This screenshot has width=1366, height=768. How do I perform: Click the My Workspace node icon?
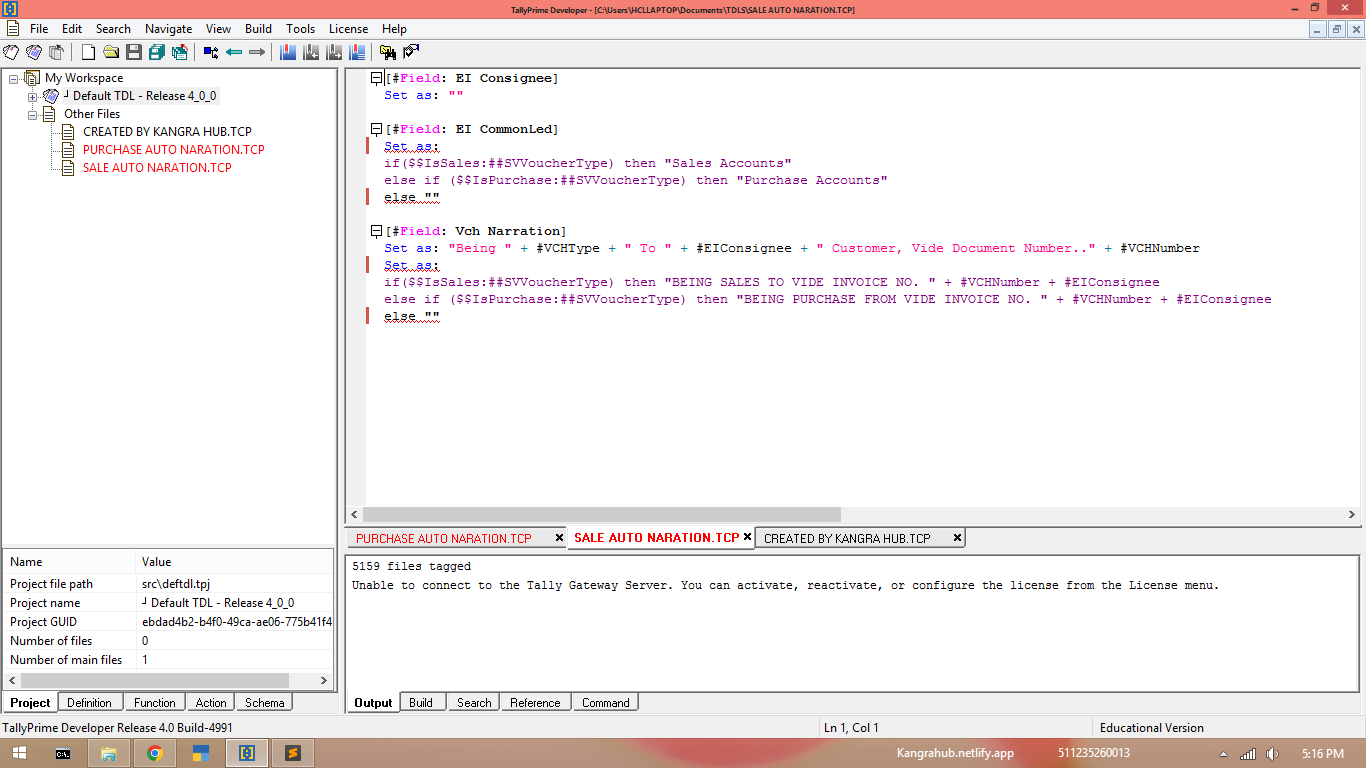point(32,78)
